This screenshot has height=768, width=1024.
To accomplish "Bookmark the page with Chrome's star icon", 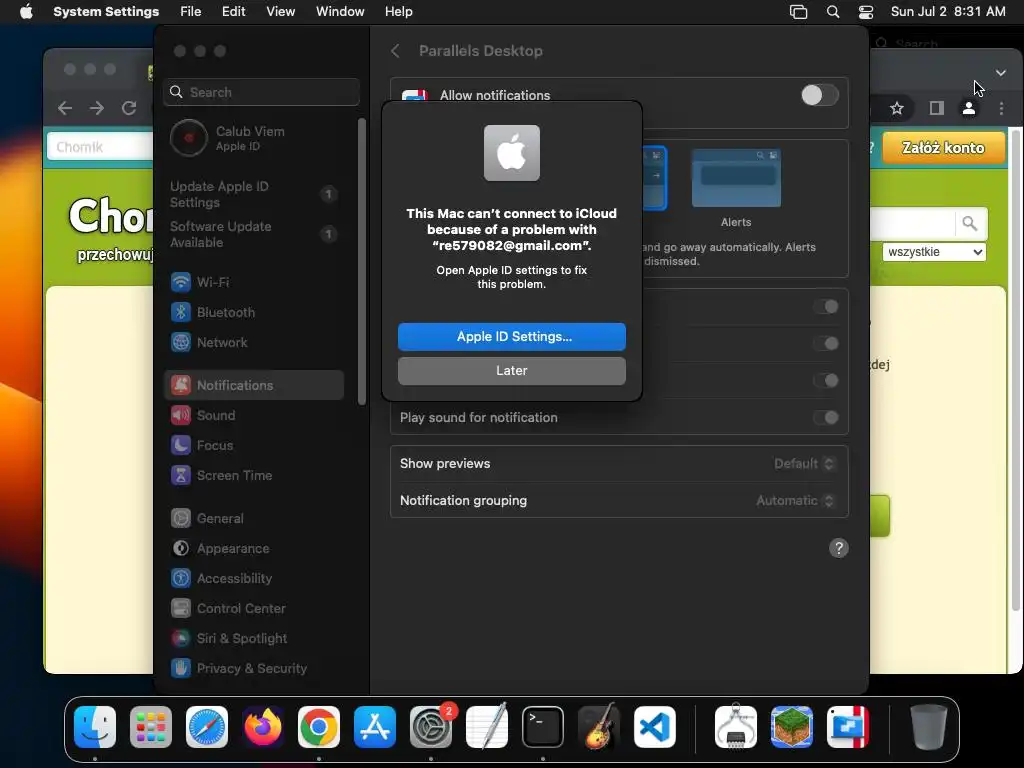I will click(897, 108).
